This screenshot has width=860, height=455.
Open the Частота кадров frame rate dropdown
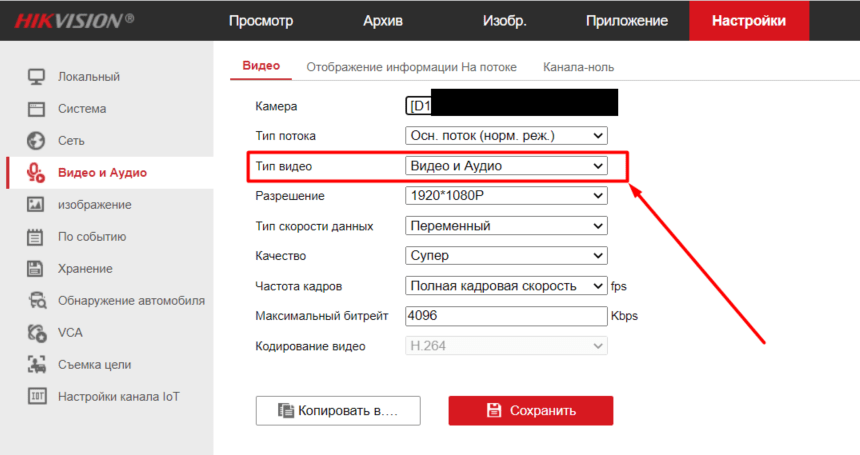click(x=505, y=286)
